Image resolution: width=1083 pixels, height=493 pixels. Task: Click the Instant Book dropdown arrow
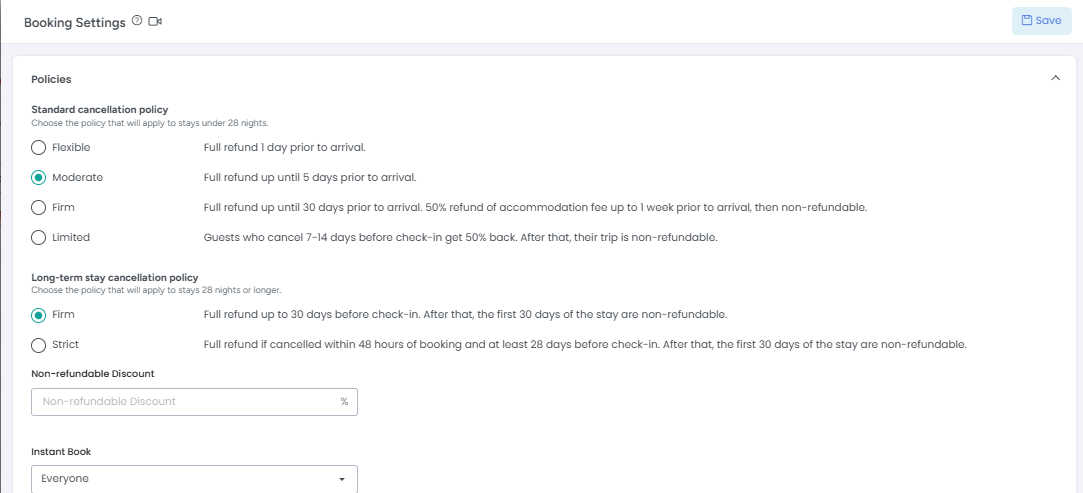[x=342, y=479]
